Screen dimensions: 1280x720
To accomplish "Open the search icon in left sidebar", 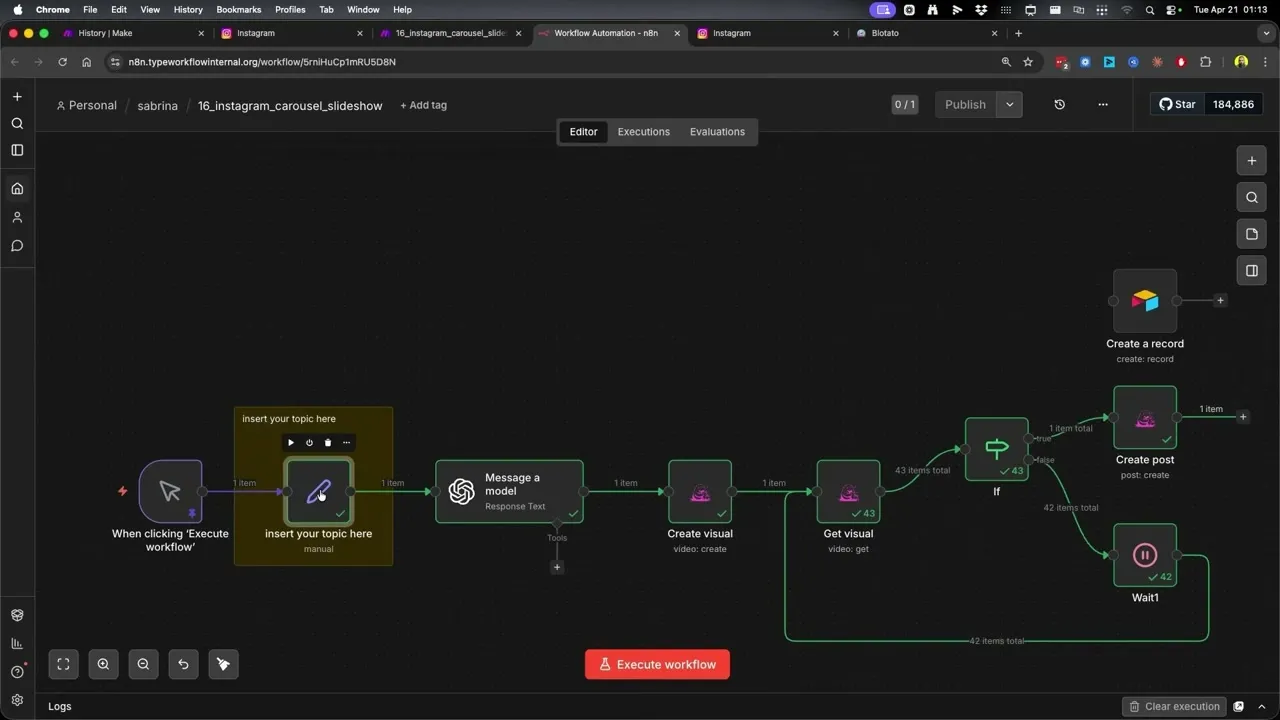I will [x=17, y=124].
